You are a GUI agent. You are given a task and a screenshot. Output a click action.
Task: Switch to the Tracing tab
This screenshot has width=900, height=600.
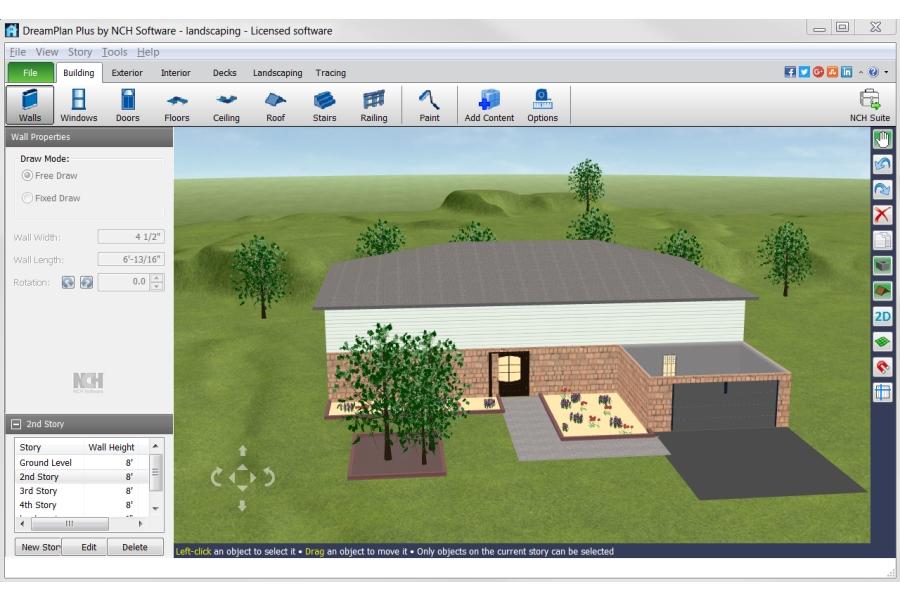click(331, 73)
